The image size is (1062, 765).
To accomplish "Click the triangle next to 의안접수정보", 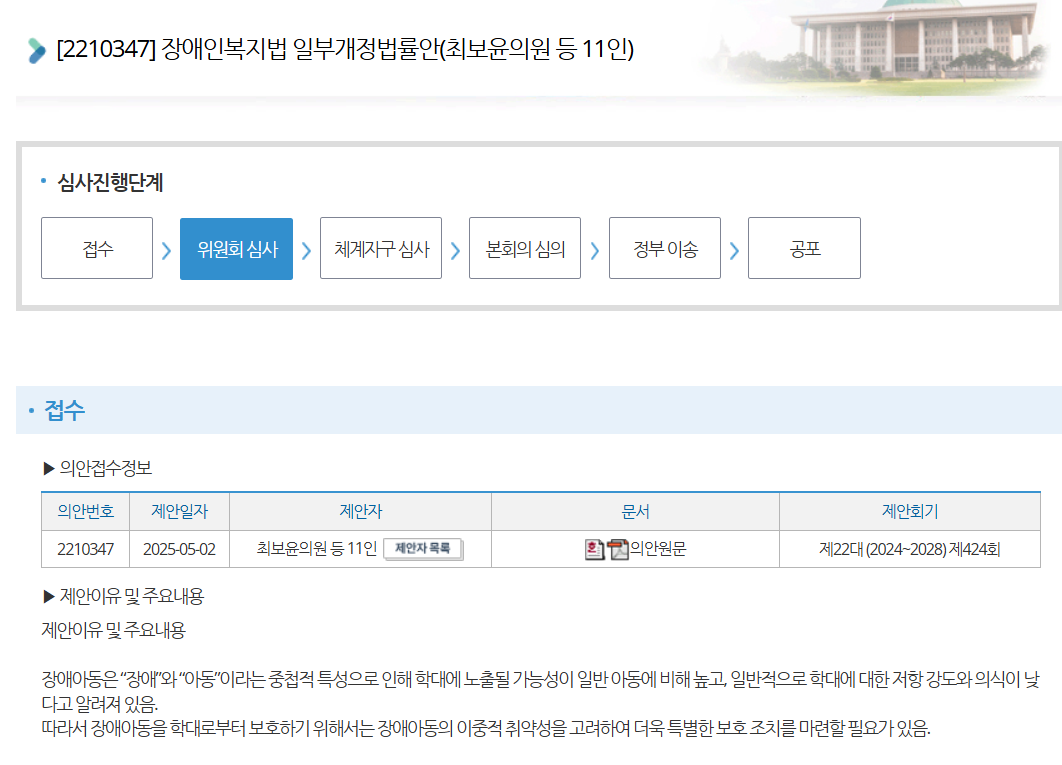I will (48, 468).
